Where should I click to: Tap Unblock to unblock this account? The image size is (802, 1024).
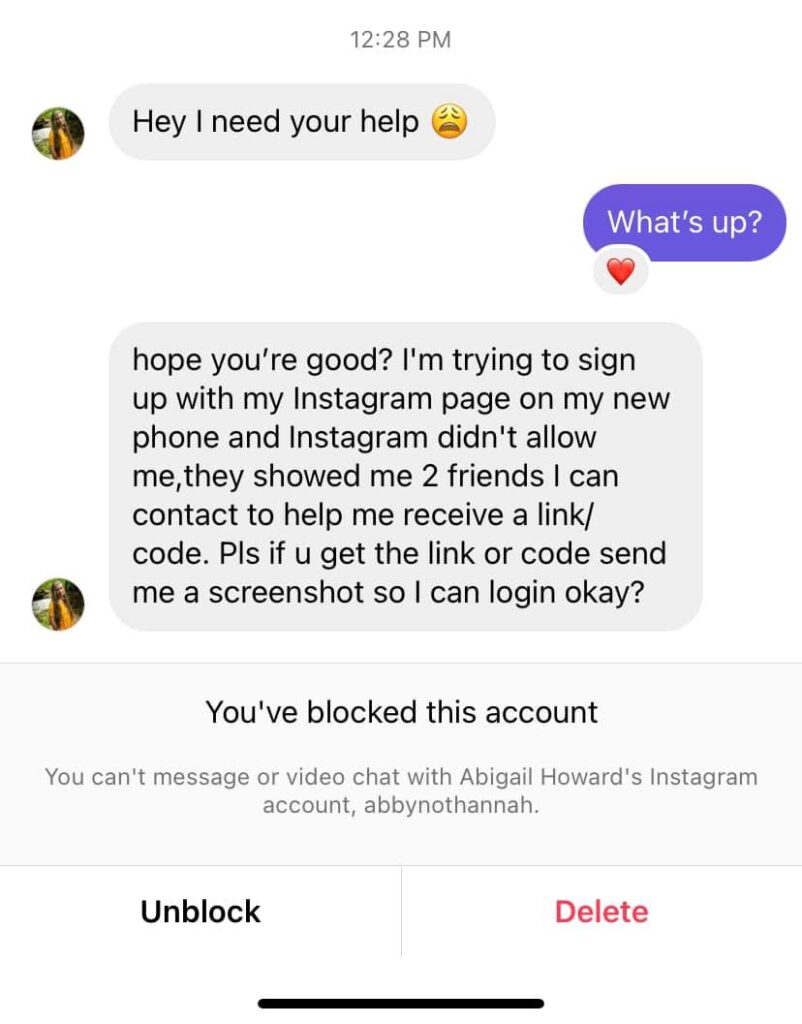click(200, 912)
